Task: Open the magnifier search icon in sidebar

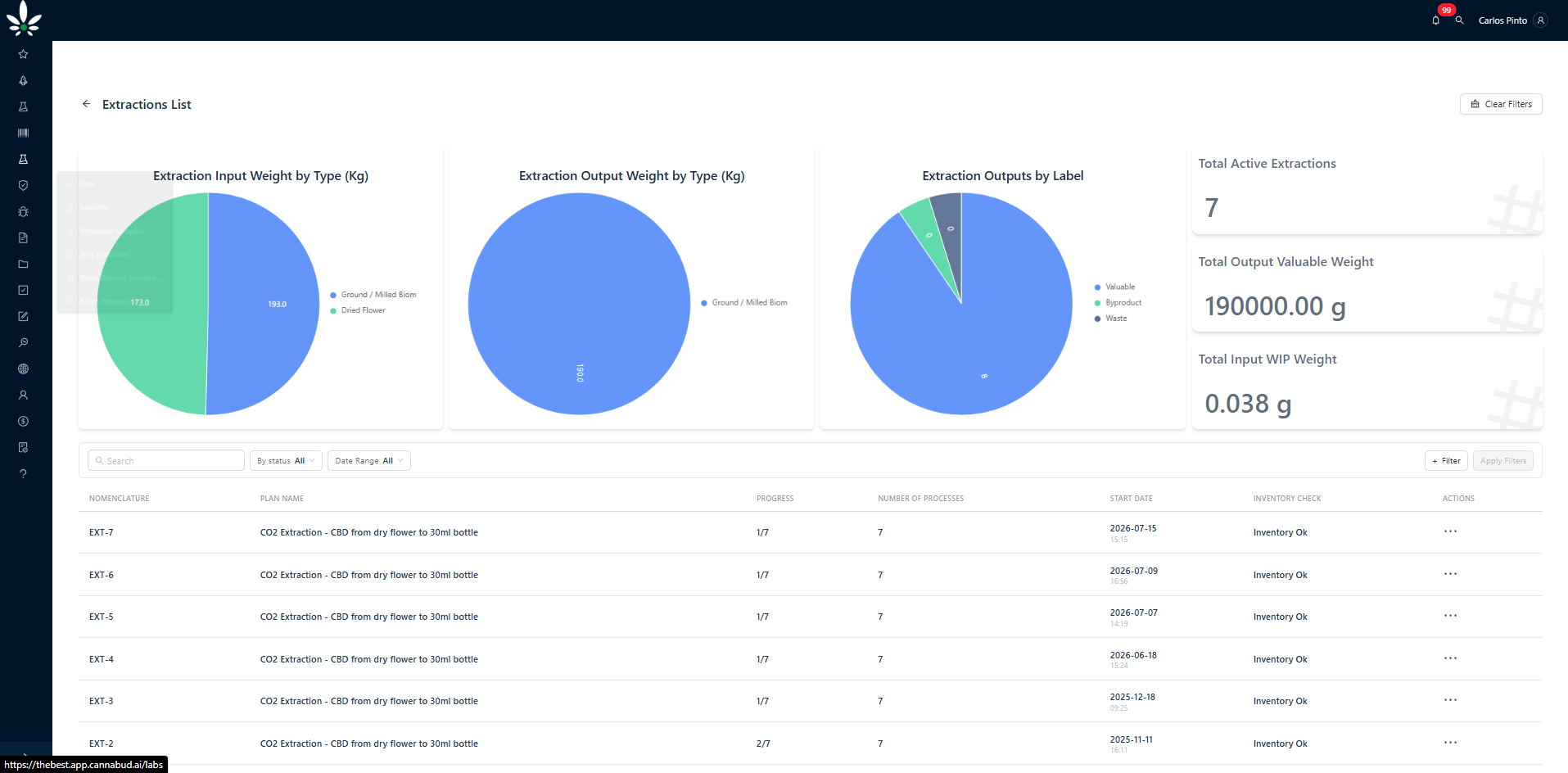Action: click(23, 342)
